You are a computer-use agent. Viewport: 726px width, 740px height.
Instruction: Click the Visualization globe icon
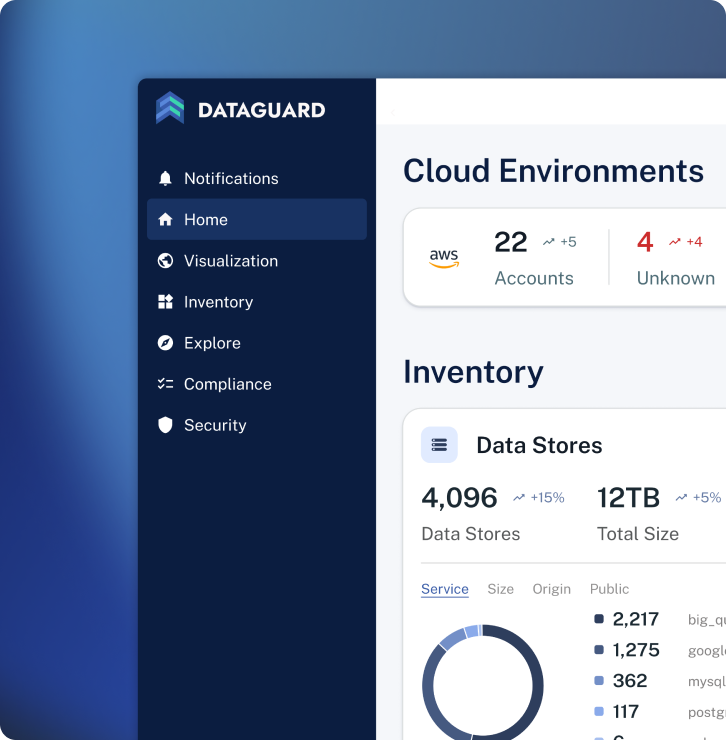pos(166,260)
